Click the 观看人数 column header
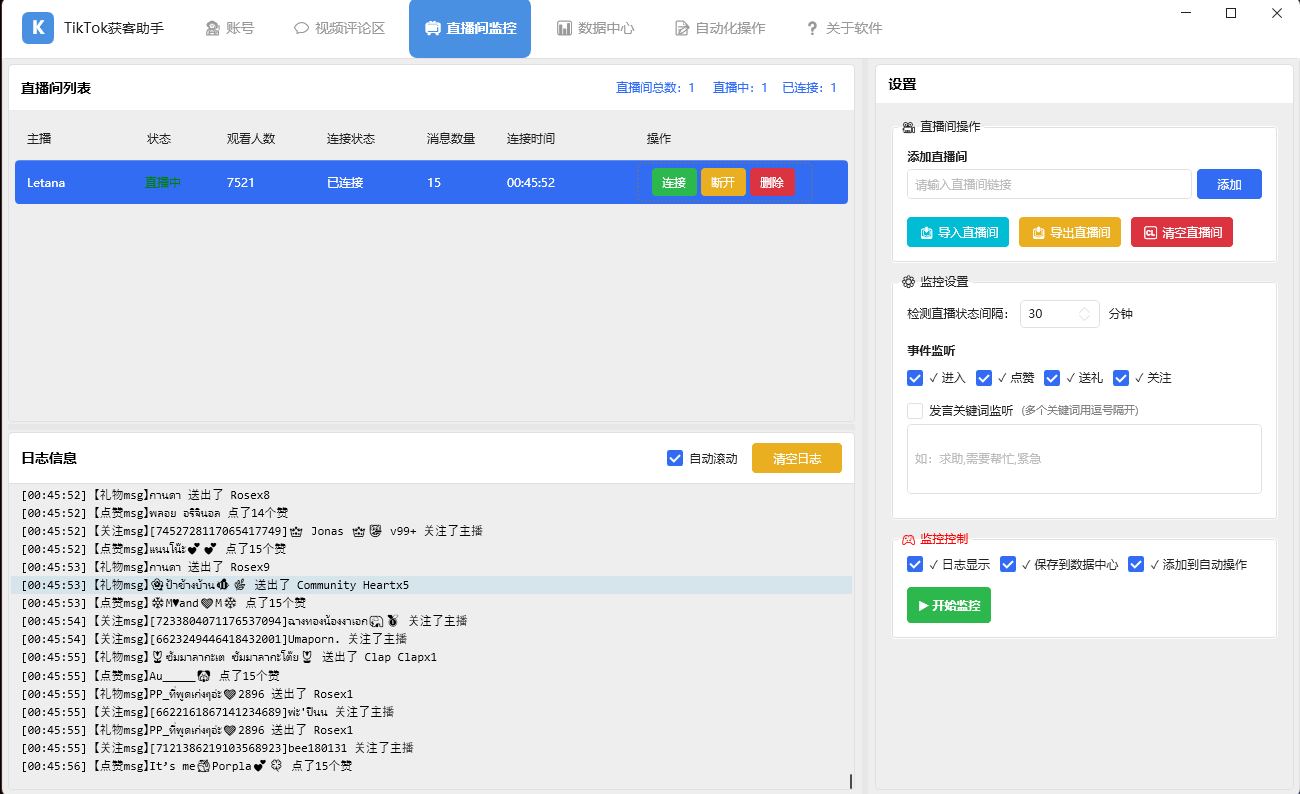This screenshot has height=794, width=1300. click(x=251, y=139)
